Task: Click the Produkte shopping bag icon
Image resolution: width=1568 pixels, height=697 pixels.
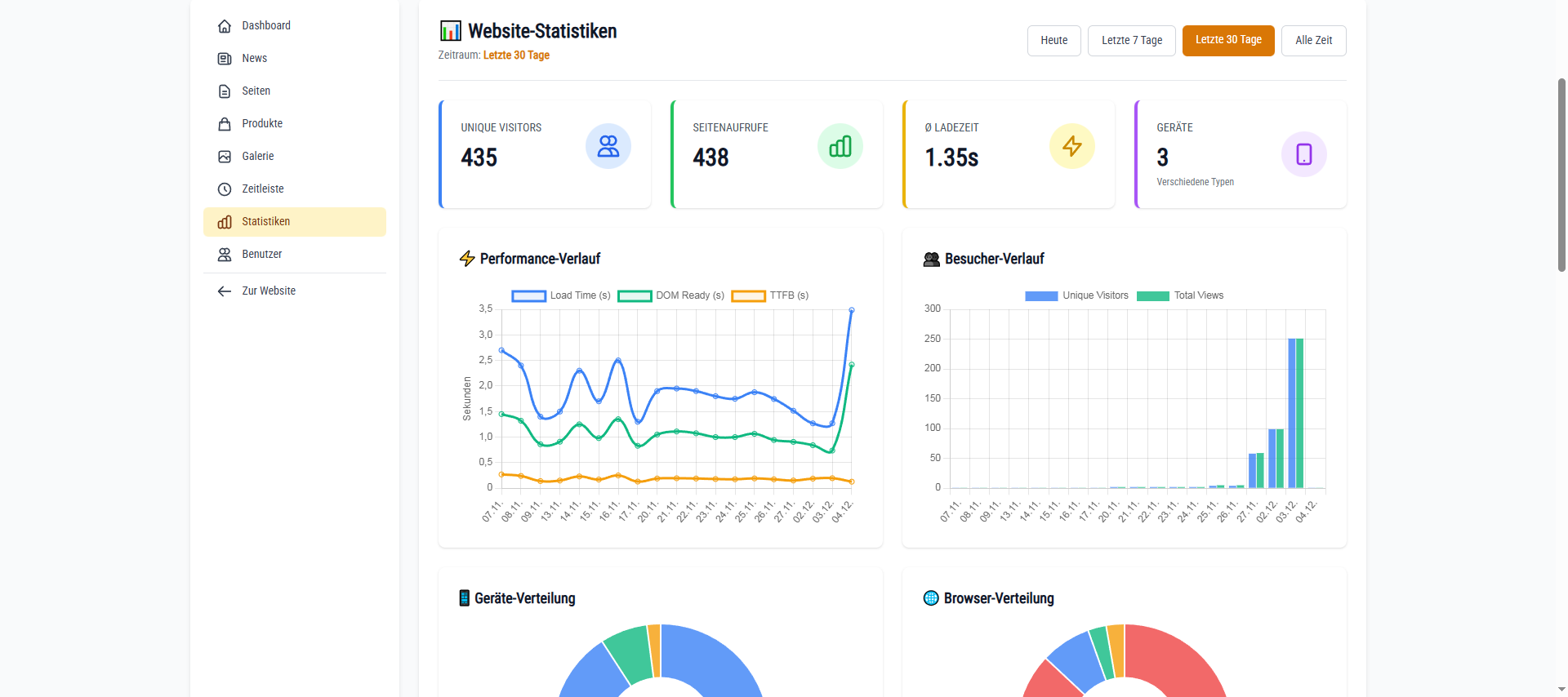Action: (225, 124)
